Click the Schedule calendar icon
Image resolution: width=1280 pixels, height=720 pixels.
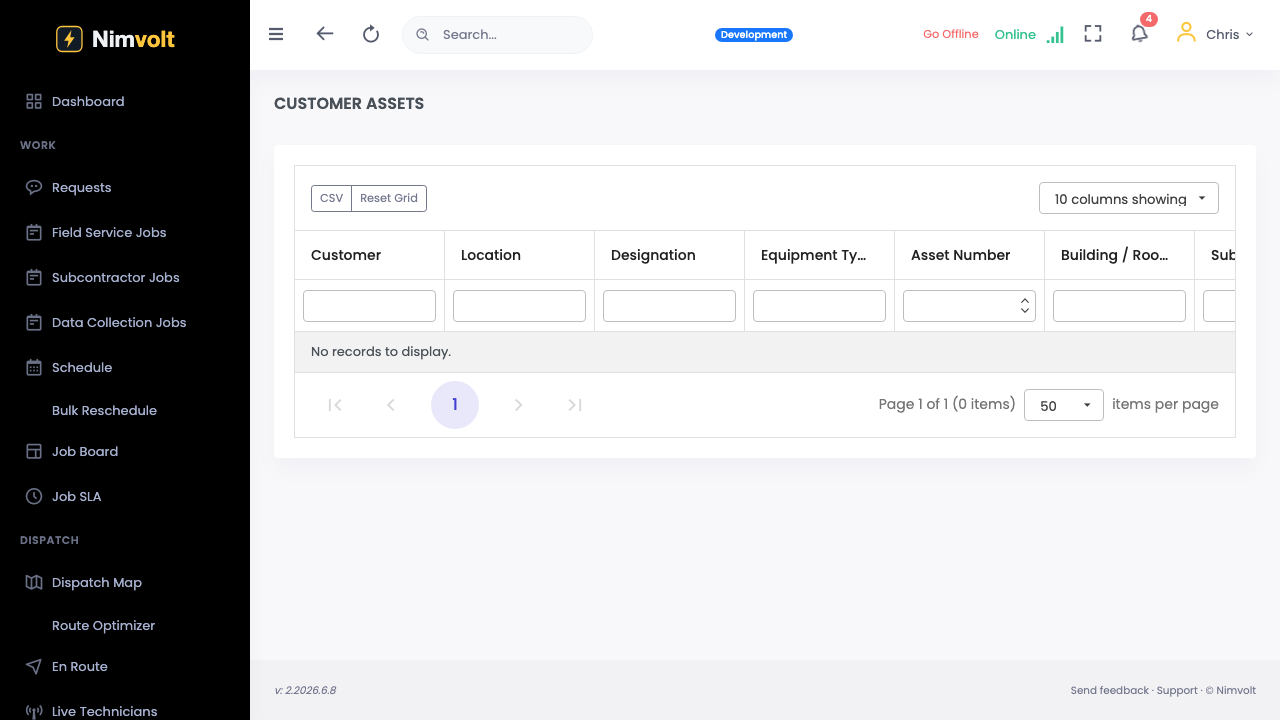[34, 367]
